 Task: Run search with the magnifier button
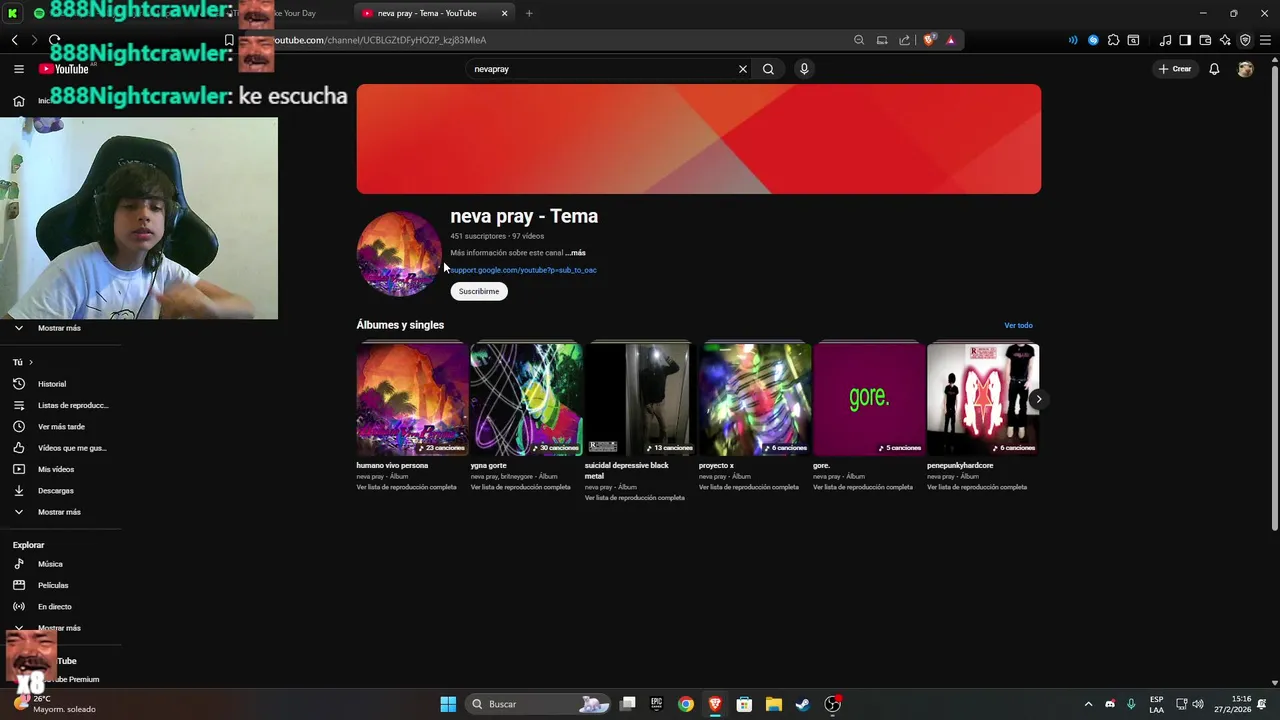point(768,69)
